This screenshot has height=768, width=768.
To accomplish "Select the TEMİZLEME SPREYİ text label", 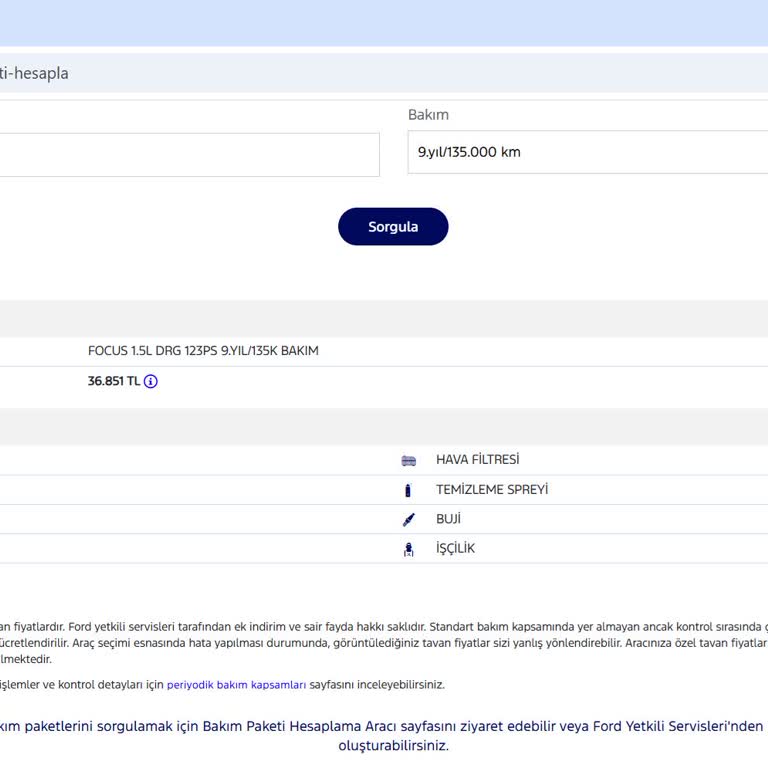I will [491, 490].
